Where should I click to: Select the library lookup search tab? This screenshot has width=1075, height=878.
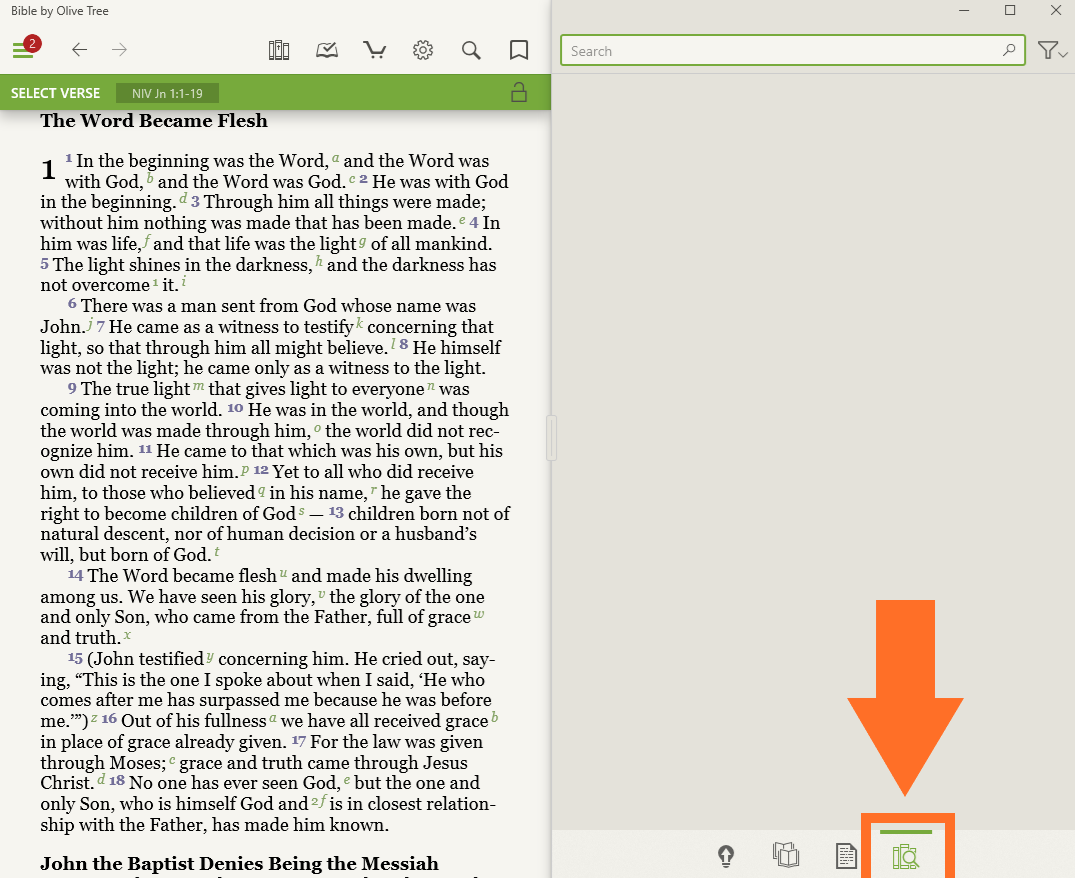point(905,856)
